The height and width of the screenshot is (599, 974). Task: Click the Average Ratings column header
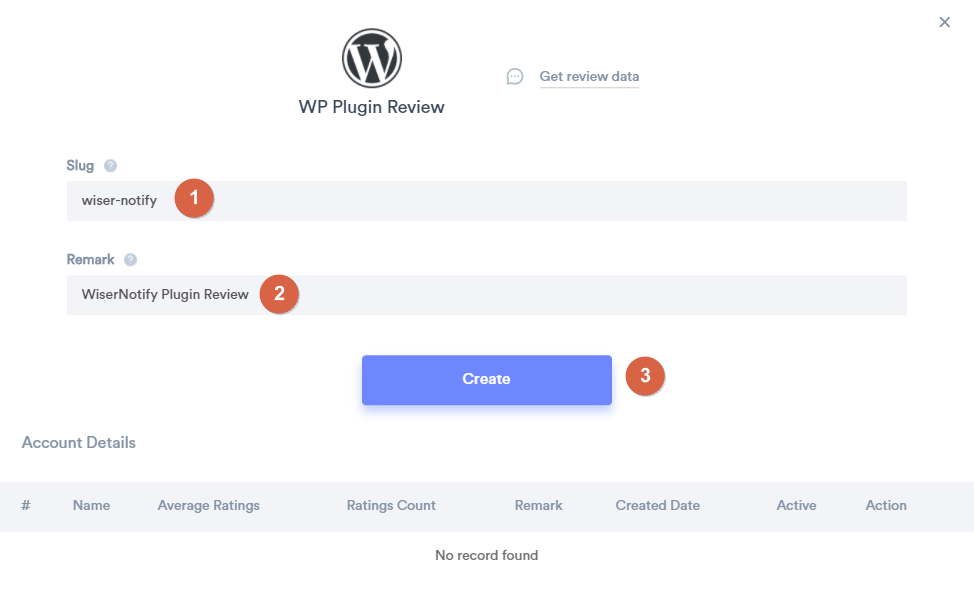[x=209, y=506]
